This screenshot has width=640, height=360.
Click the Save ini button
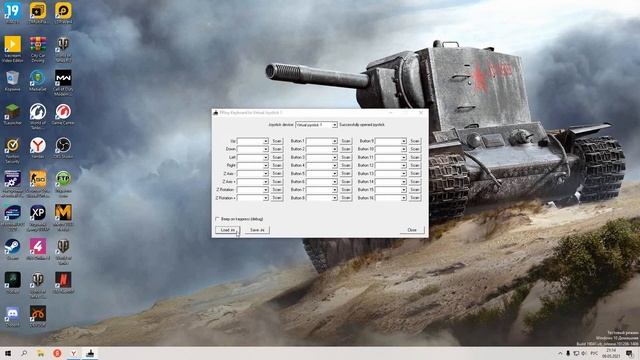pos(257,230)
